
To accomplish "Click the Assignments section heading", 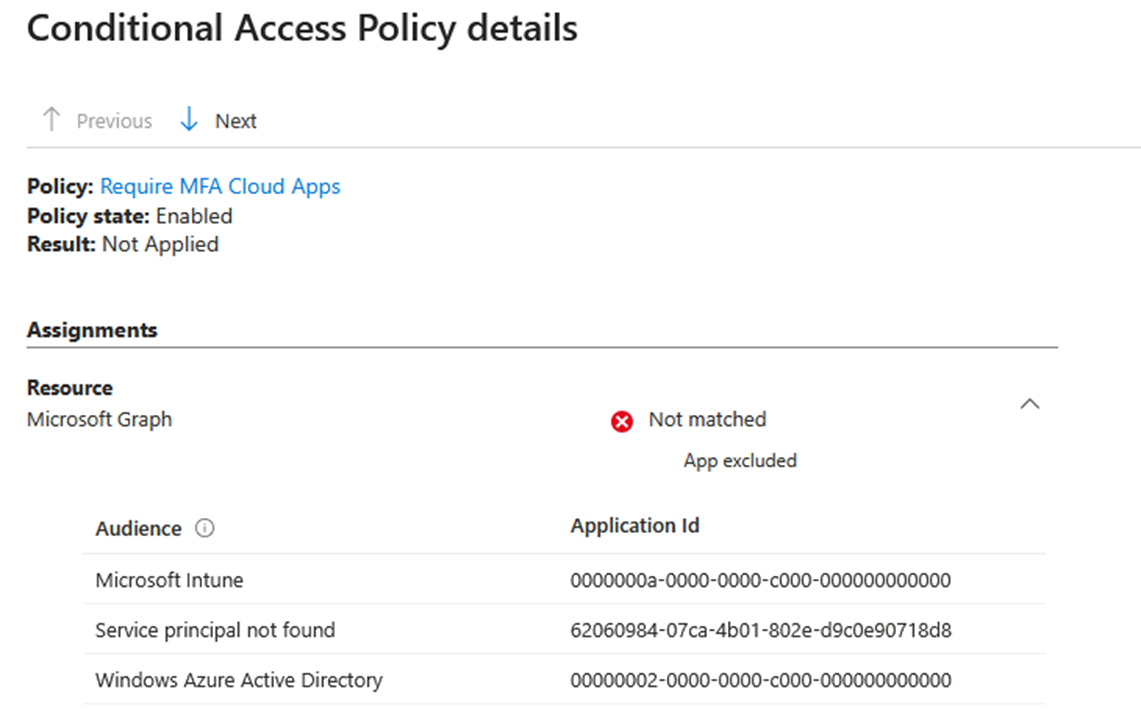I will point(92,330).
